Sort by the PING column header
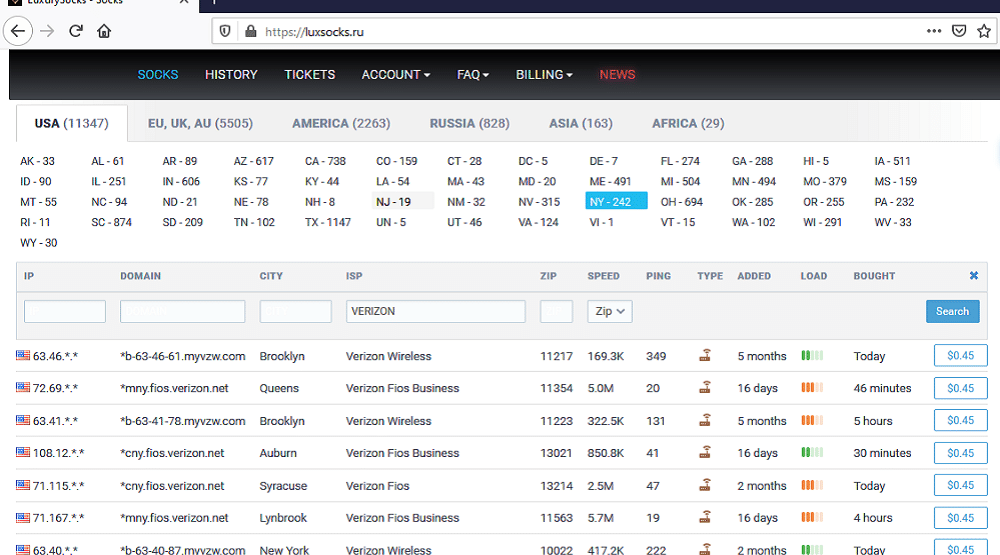 [658, 276]
